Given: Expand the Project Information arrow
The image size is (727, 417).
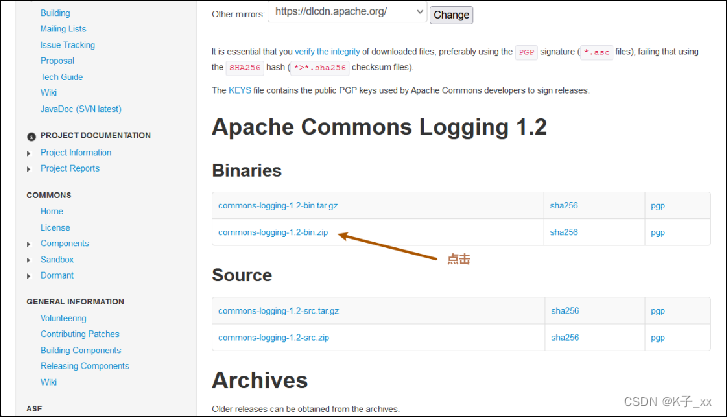Looking at the screenshot, I should (29, 153).
